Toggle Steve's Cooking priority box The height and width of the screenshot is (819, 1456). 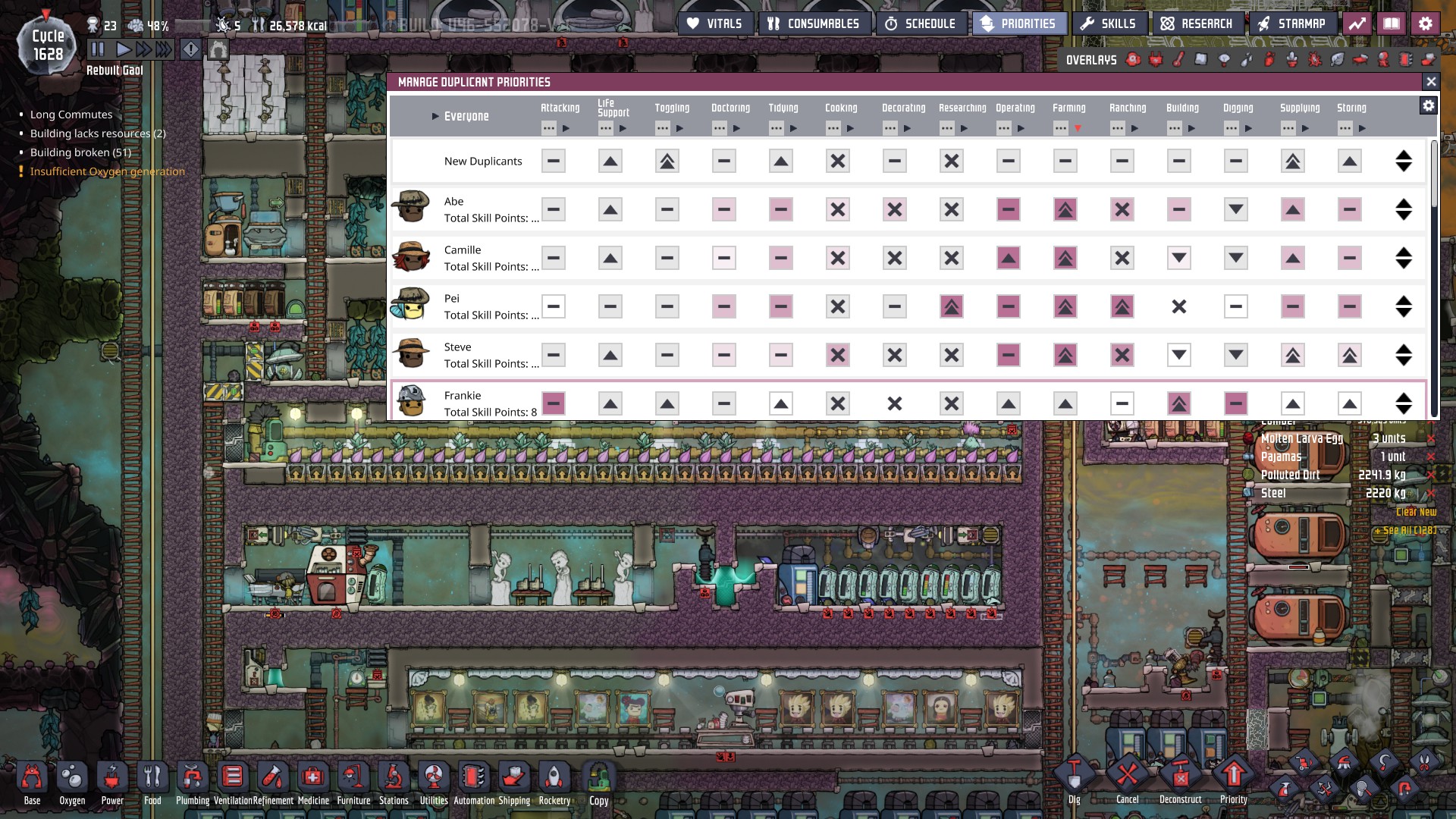pos(837,356)
